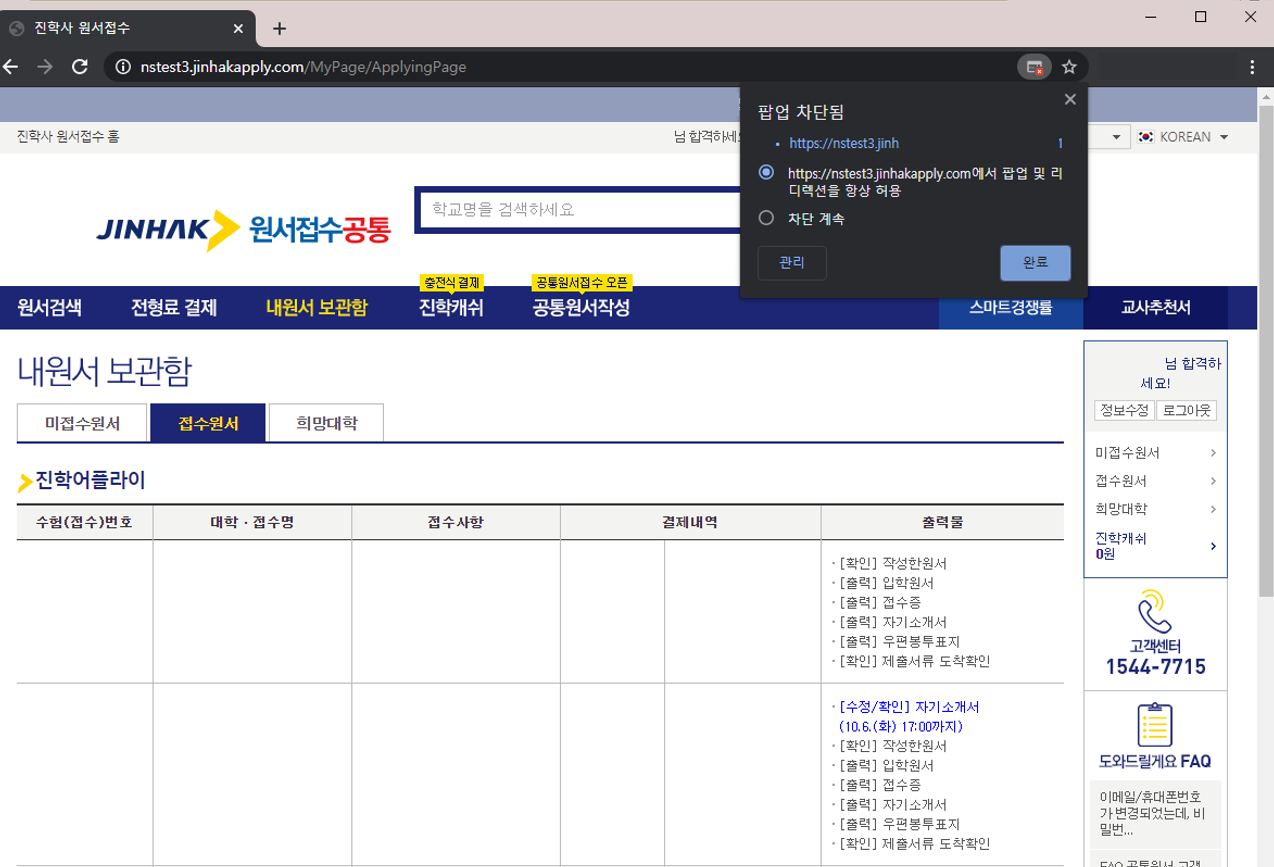This screenshot has height=867, width=1274.
Task: Open the 스마트경쟁률 menu
Action: 1011,308
